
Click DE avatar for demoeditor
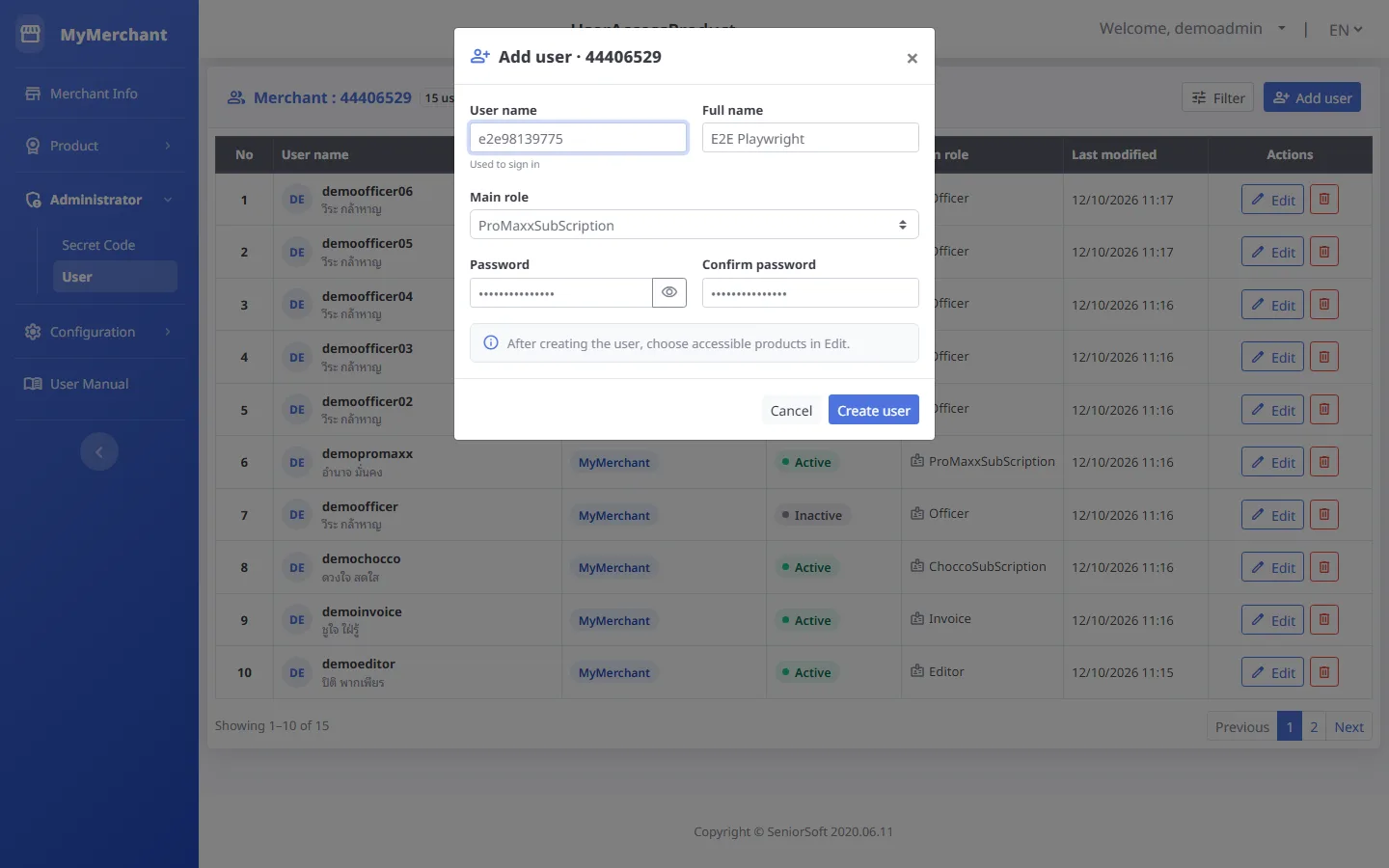click(297, 672)
